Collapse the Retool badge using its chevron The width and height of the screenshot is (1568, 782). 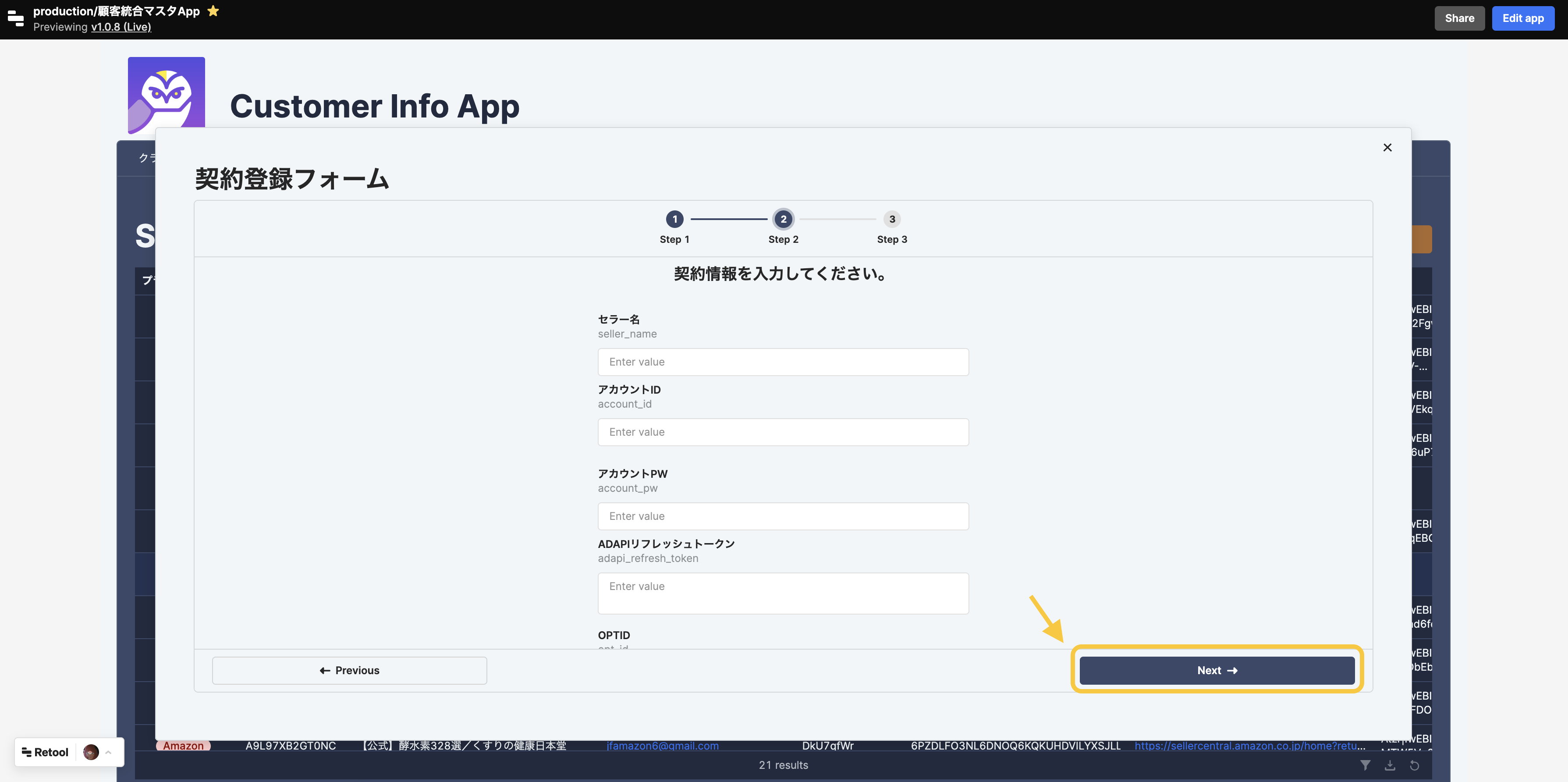[108, 752]
